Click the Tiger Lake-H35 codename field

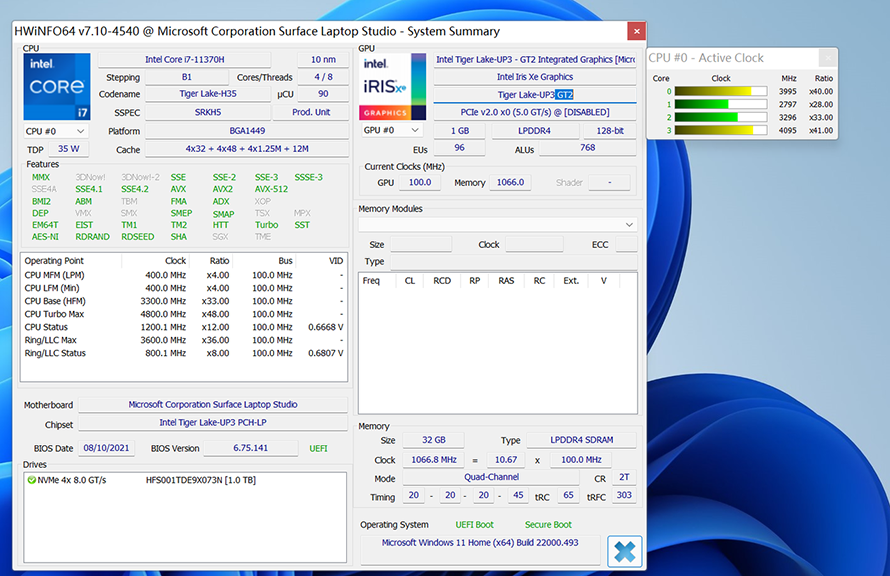pos(208,94)
